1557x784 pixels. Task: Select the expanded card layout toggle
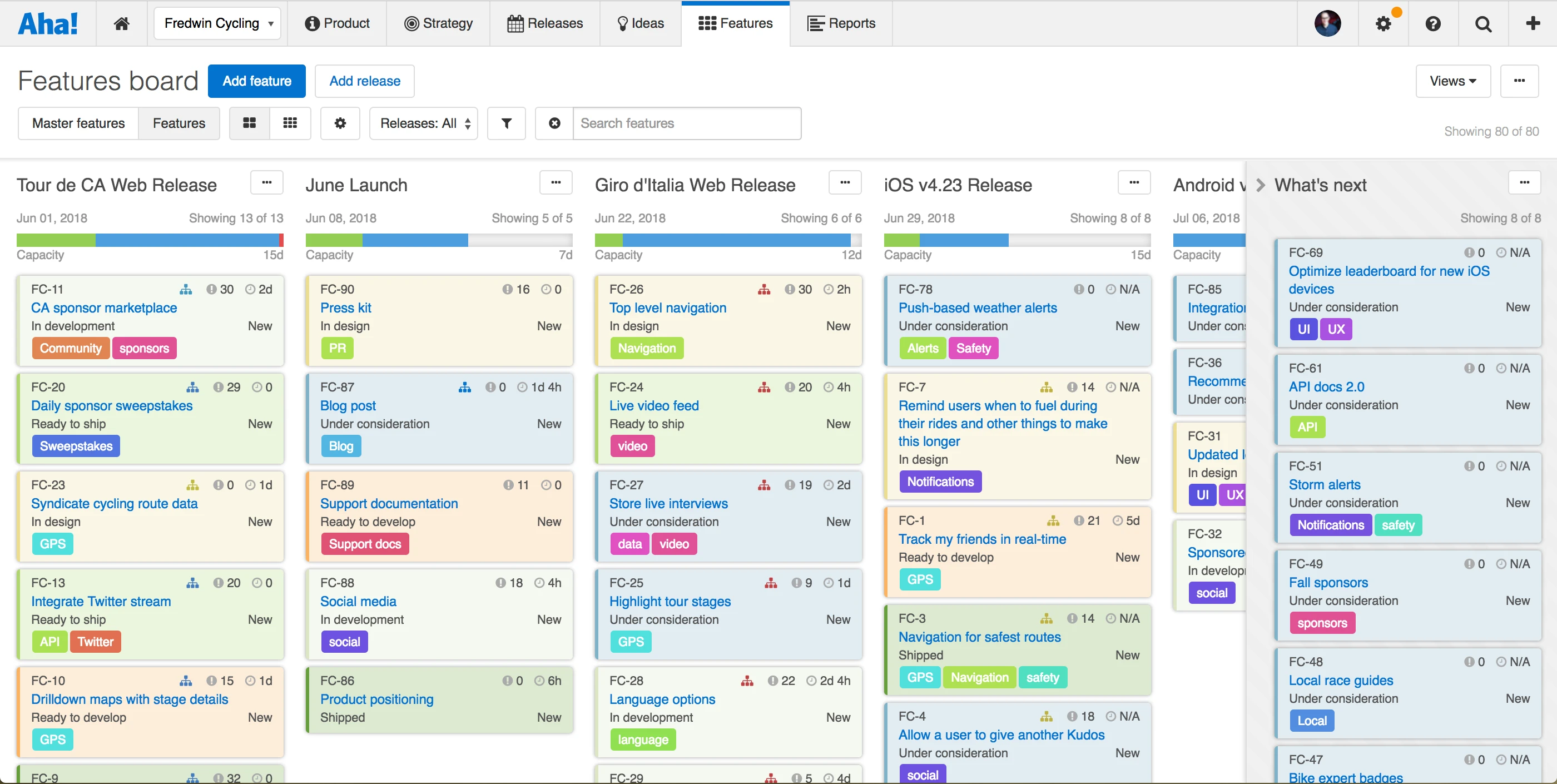click(x=249, y=123)
